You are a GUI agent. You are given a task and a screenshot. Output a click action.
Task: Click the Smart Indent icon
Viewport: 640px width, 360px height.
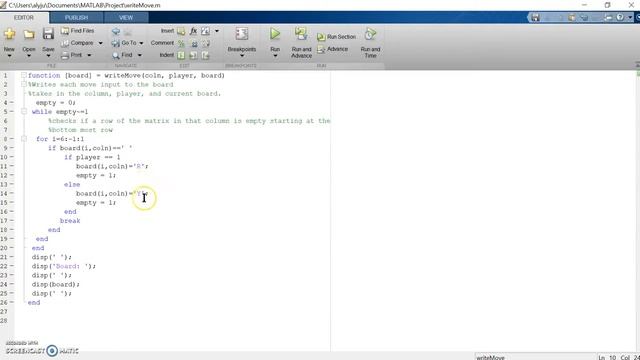click(181, 55)
